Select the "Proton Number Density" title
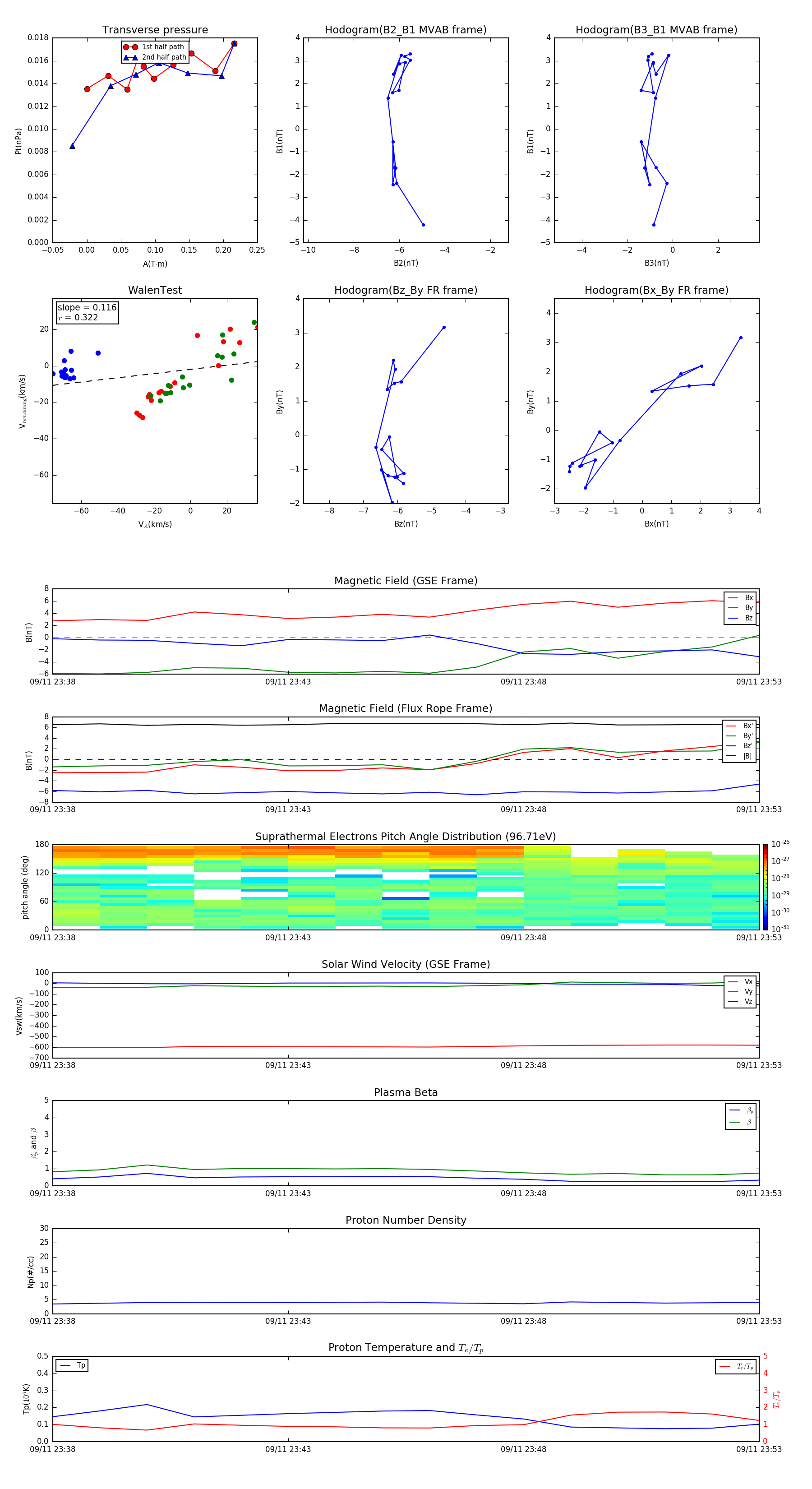 [406, 1221]
